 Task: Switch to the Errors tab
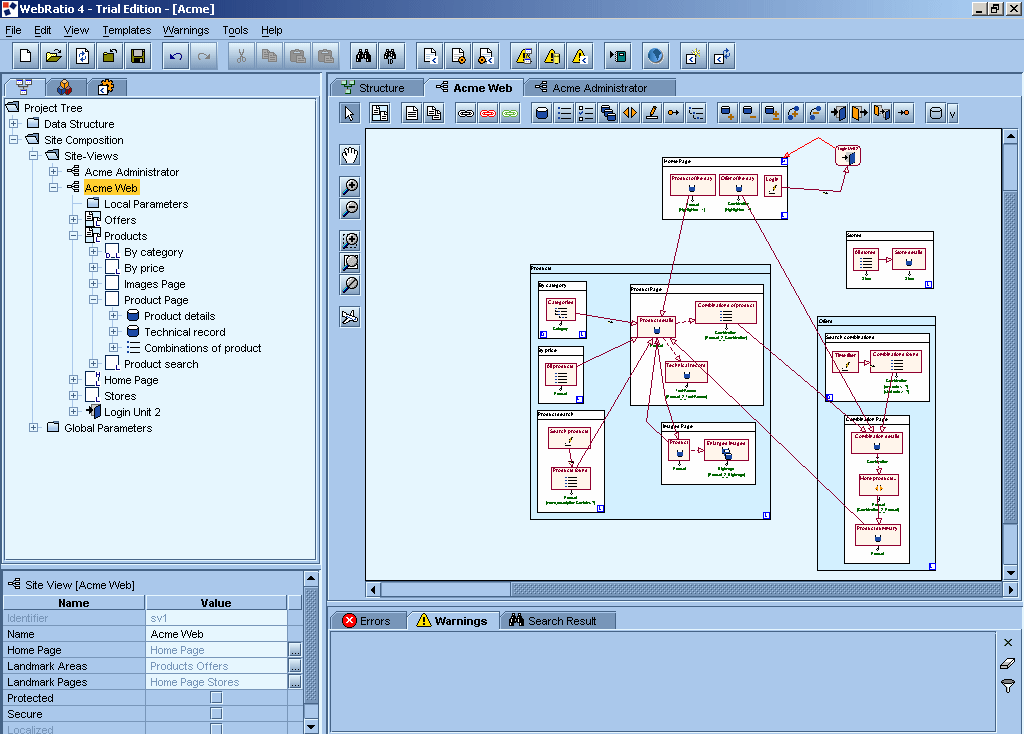(367, 620)
